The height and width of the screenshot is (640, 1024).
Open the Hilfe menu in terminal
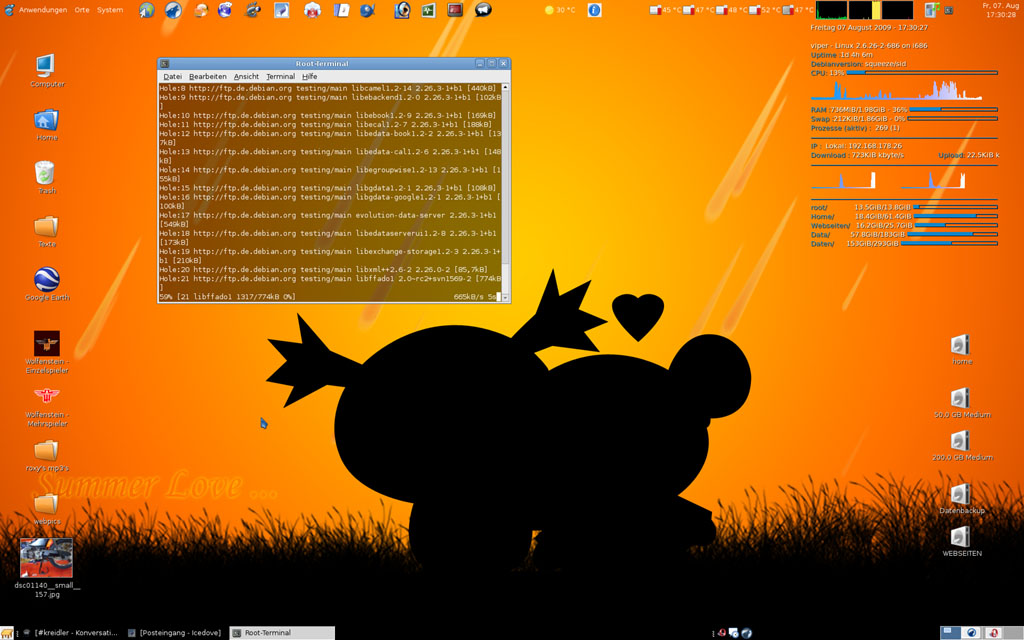[x=309, y=76]
